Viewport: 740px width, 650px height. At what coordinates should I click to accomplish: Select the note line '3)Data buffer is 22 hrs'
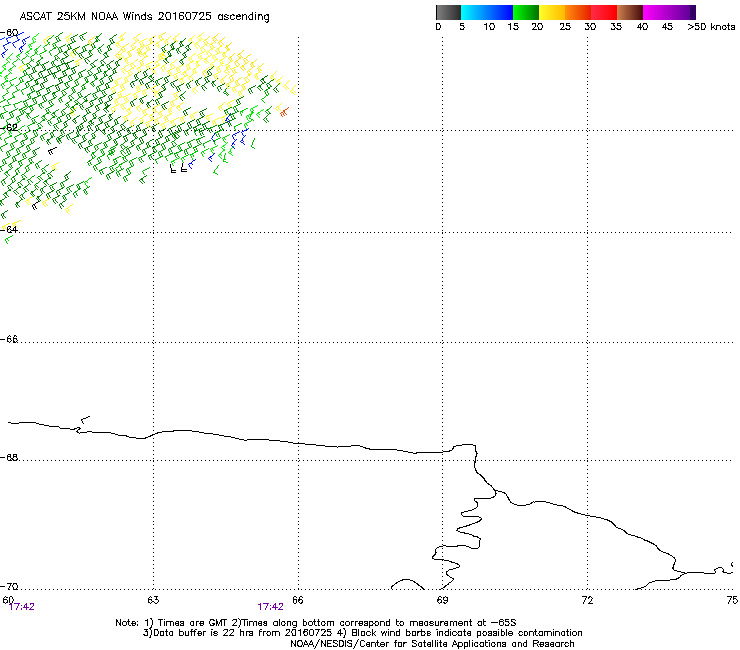[362, 633]
